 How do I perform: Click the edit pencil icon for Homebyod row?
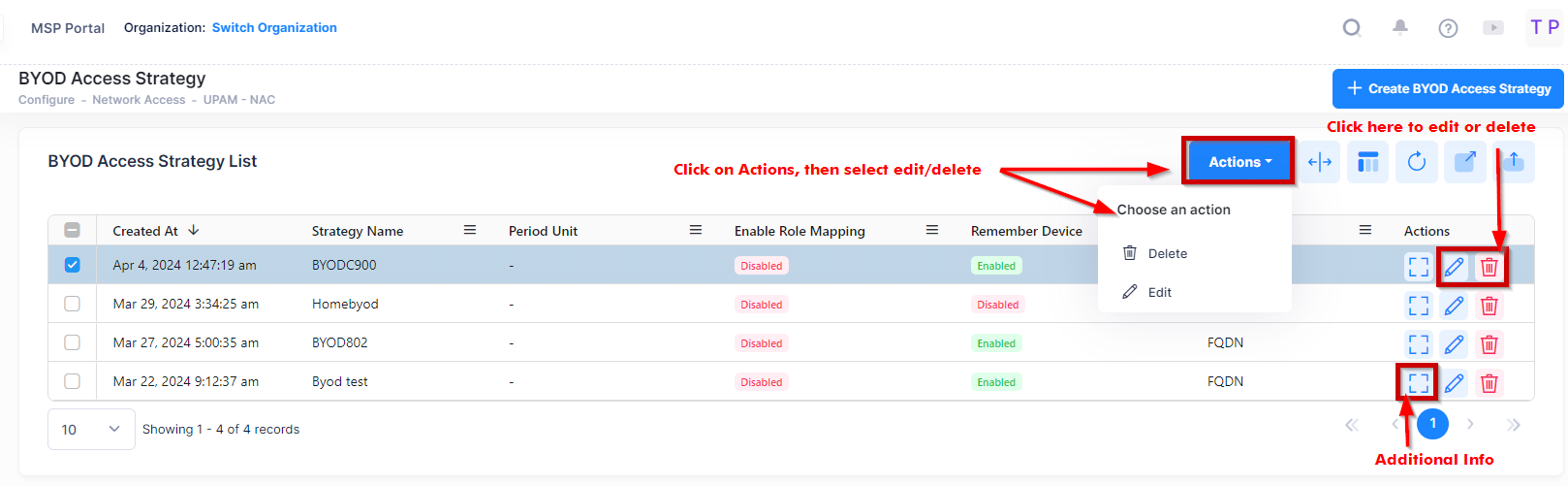[x=1454, y=306]
